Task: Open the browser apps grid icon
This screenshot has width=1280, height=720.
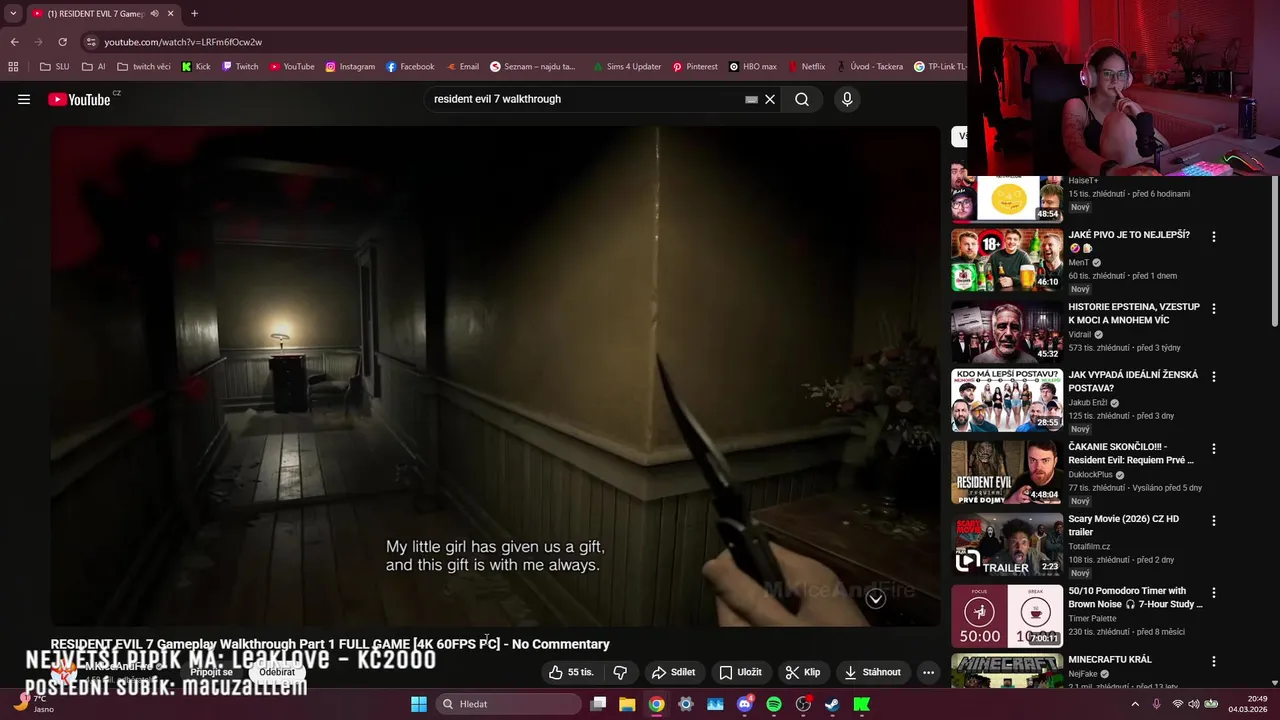Action: pyautogui.click(x=13, y=67)
